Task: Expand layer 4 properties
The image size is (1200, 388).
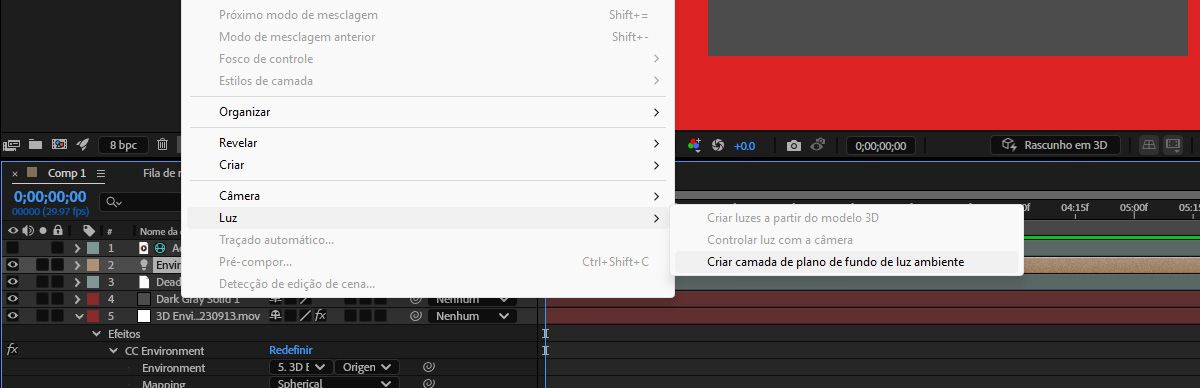Action: click(77, 299)
